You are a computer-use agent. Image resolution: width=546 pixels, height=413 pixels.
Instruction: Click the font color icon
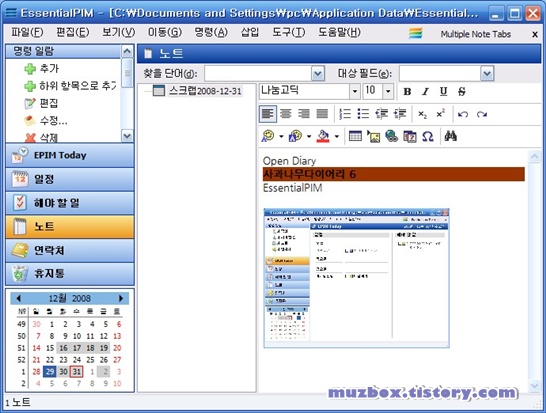268,136
